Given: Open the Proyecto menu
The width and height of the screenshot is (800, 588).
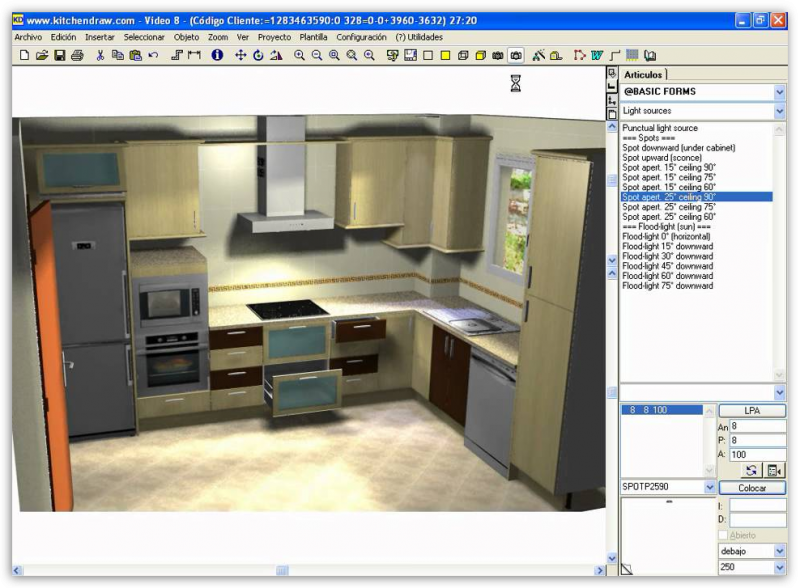Looking at the screenshot, I should point(274,37).
